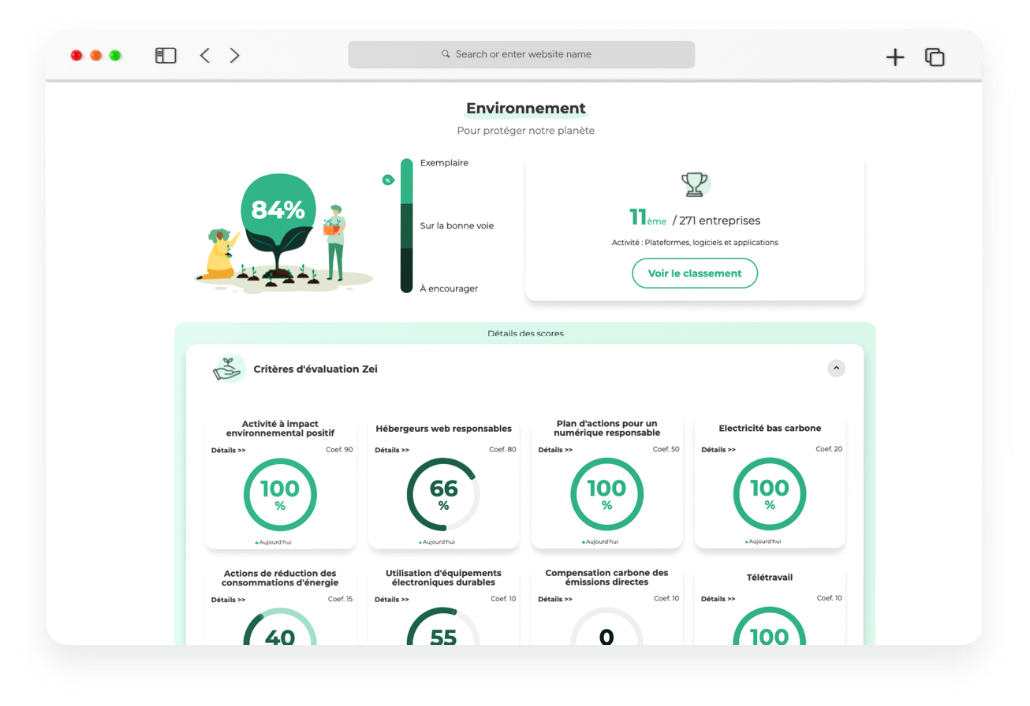Click the Pour protéger notre planète subtitle
This screenshot has height=706, width=1030.
526,131
